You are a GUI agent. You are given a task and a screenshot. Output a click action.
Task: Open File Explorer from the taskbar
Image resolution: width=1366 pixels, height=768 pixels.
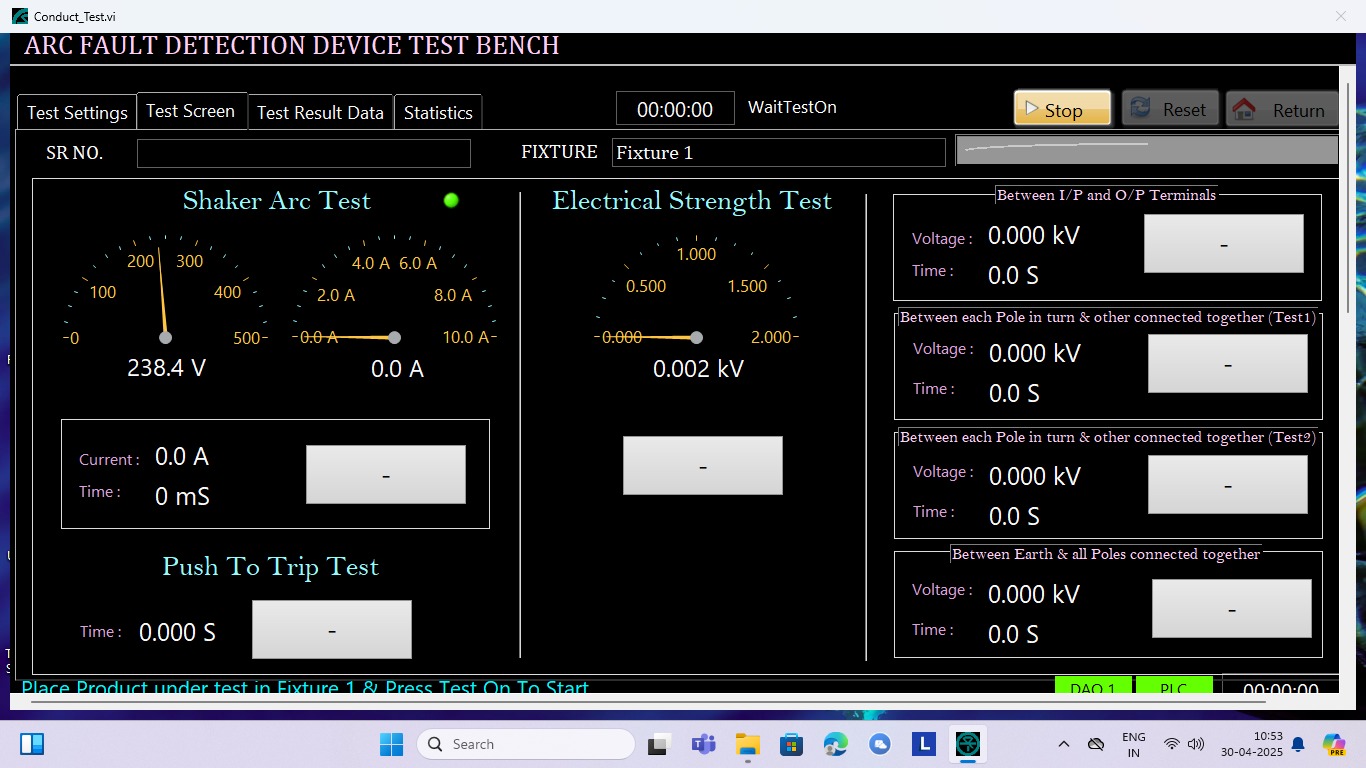748,744
